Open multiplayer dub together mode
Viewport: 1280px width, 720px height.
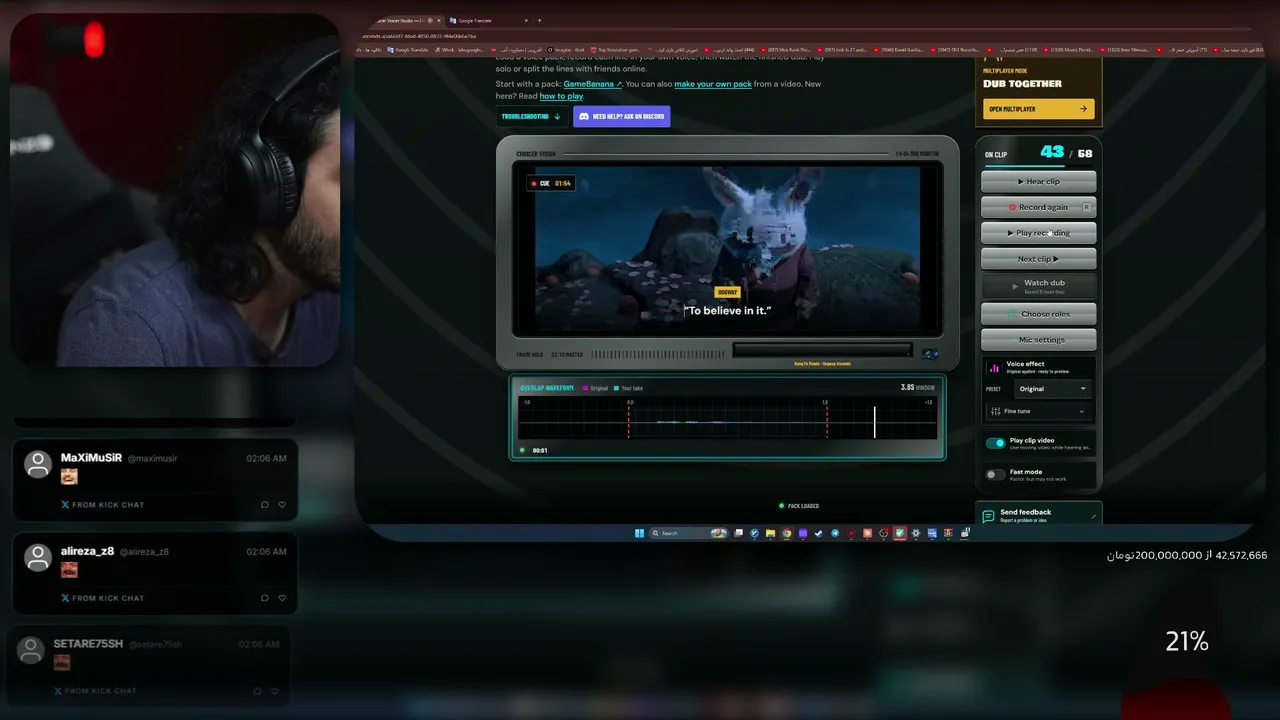tap(1038, 109)
